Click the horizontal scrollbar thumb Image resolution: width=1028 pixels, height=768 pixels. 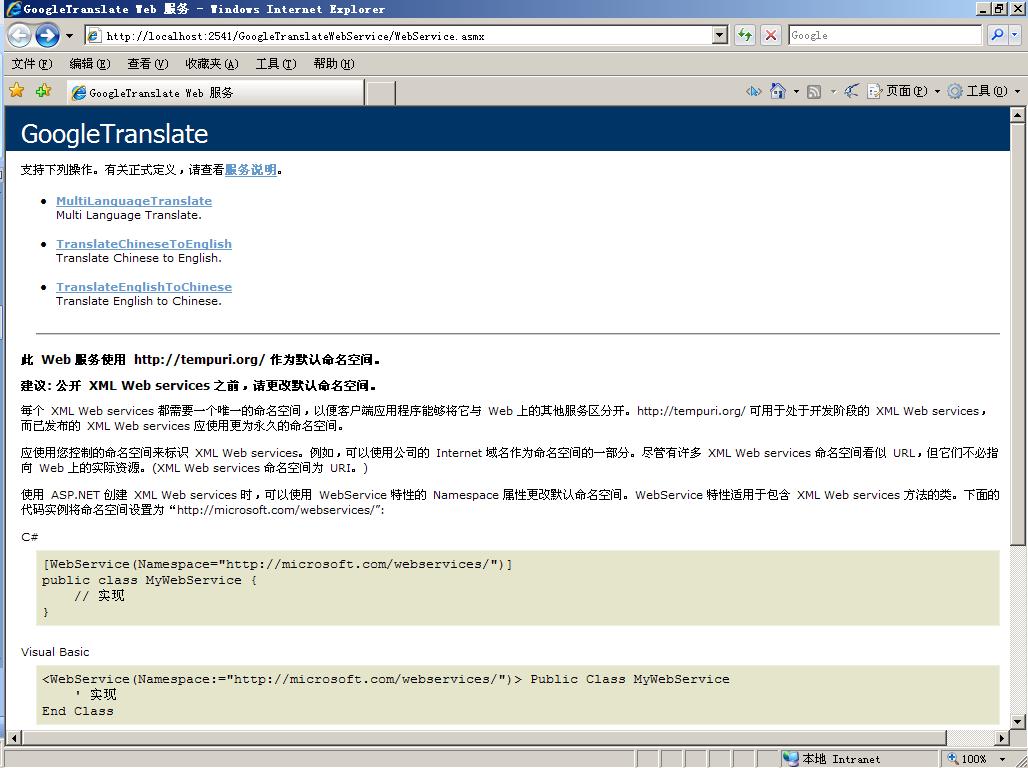coord(483,738)
